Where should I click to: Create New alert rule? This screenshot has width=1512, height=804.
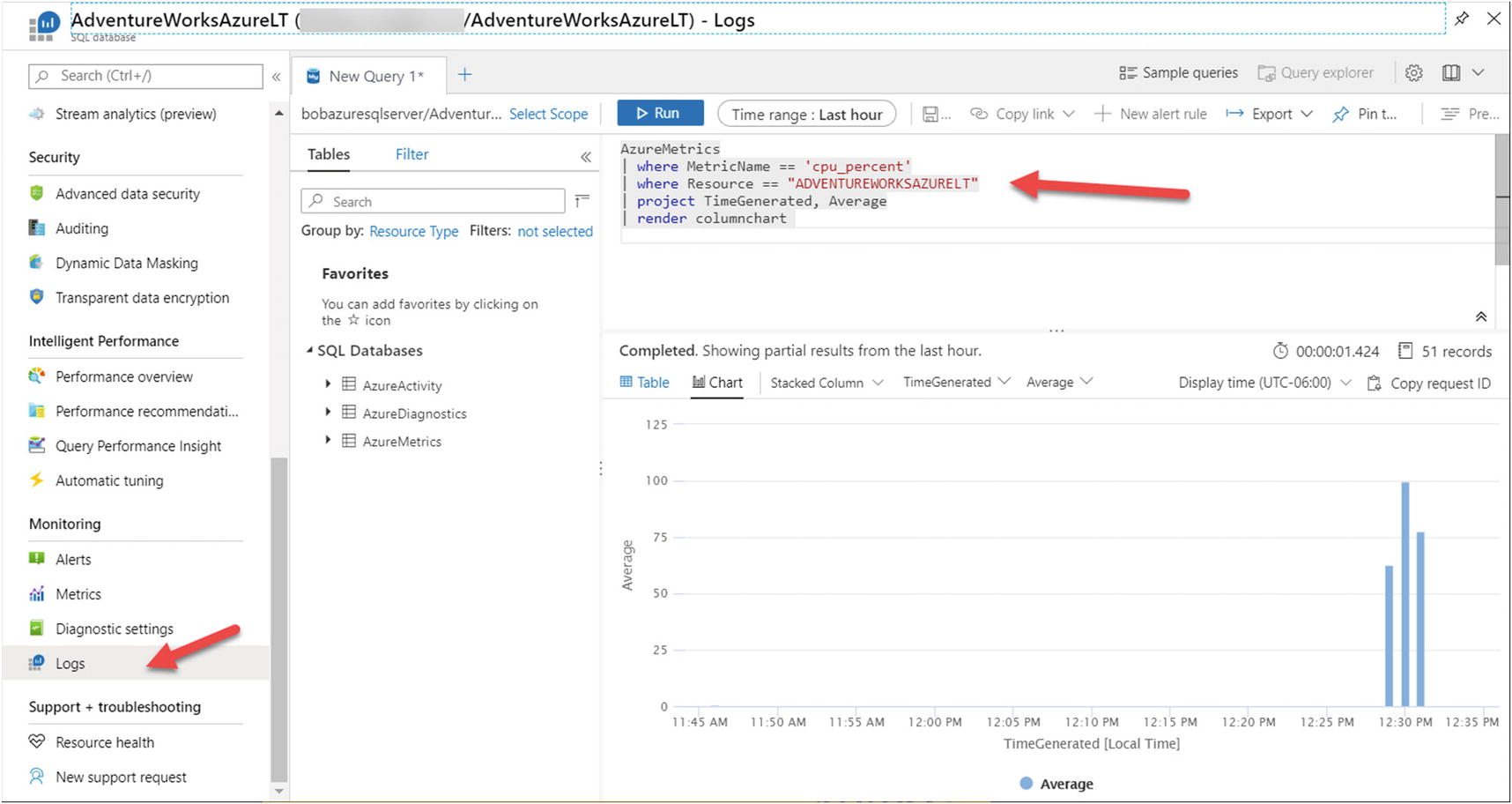click(x=1151, y=114)
